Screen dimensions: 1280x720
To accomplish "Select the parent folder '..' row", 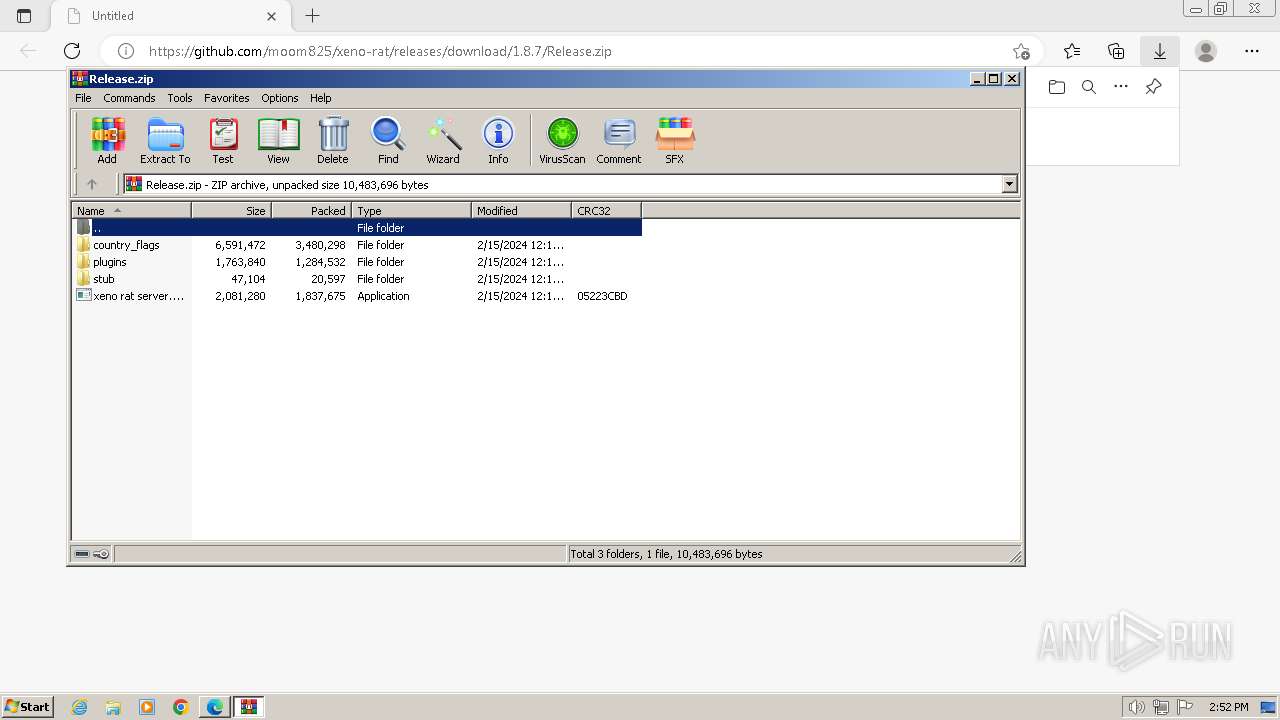I will tap(357, 228).
